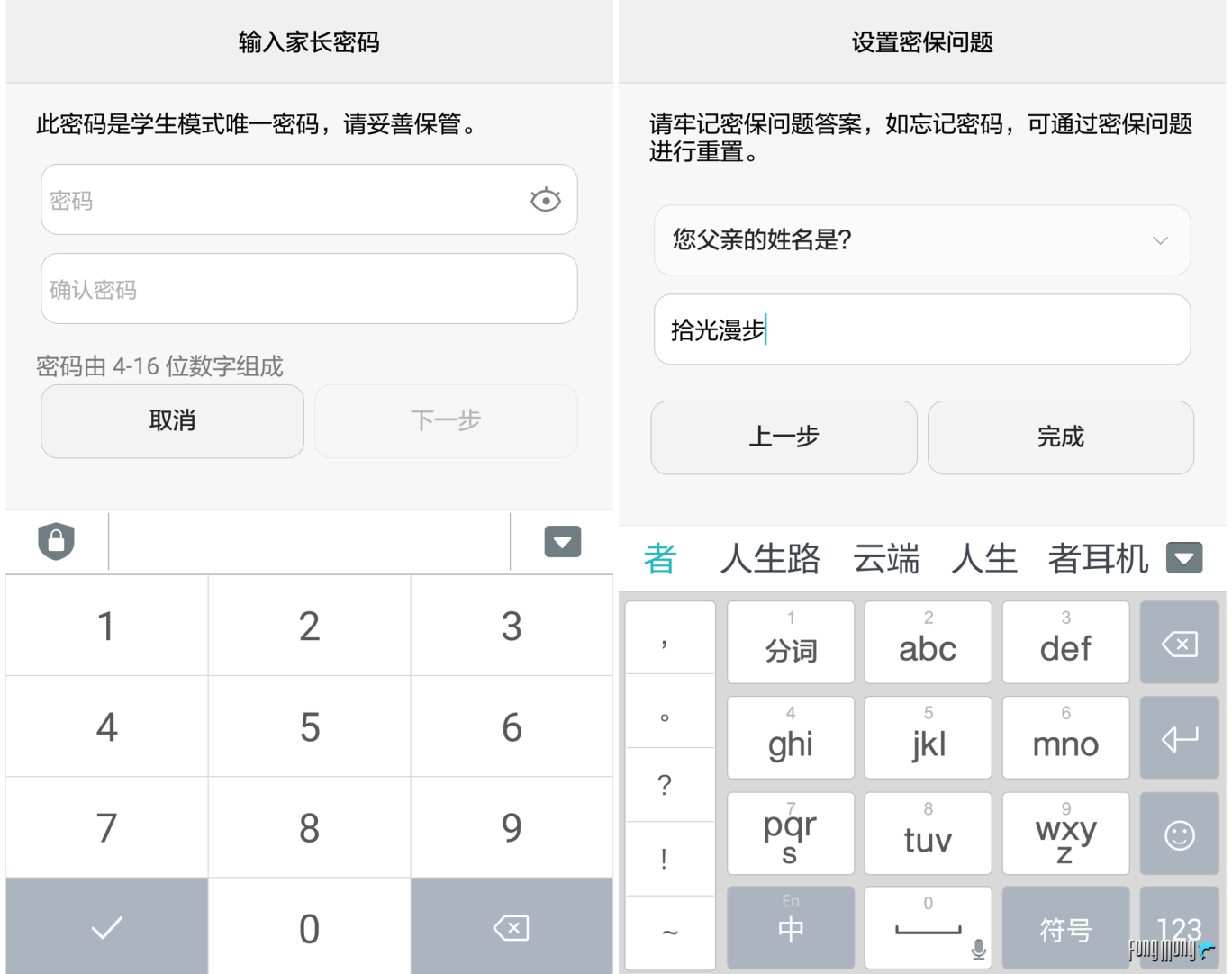
Task: Open the 符号 symbols panel
Action: click(1065, 927)
